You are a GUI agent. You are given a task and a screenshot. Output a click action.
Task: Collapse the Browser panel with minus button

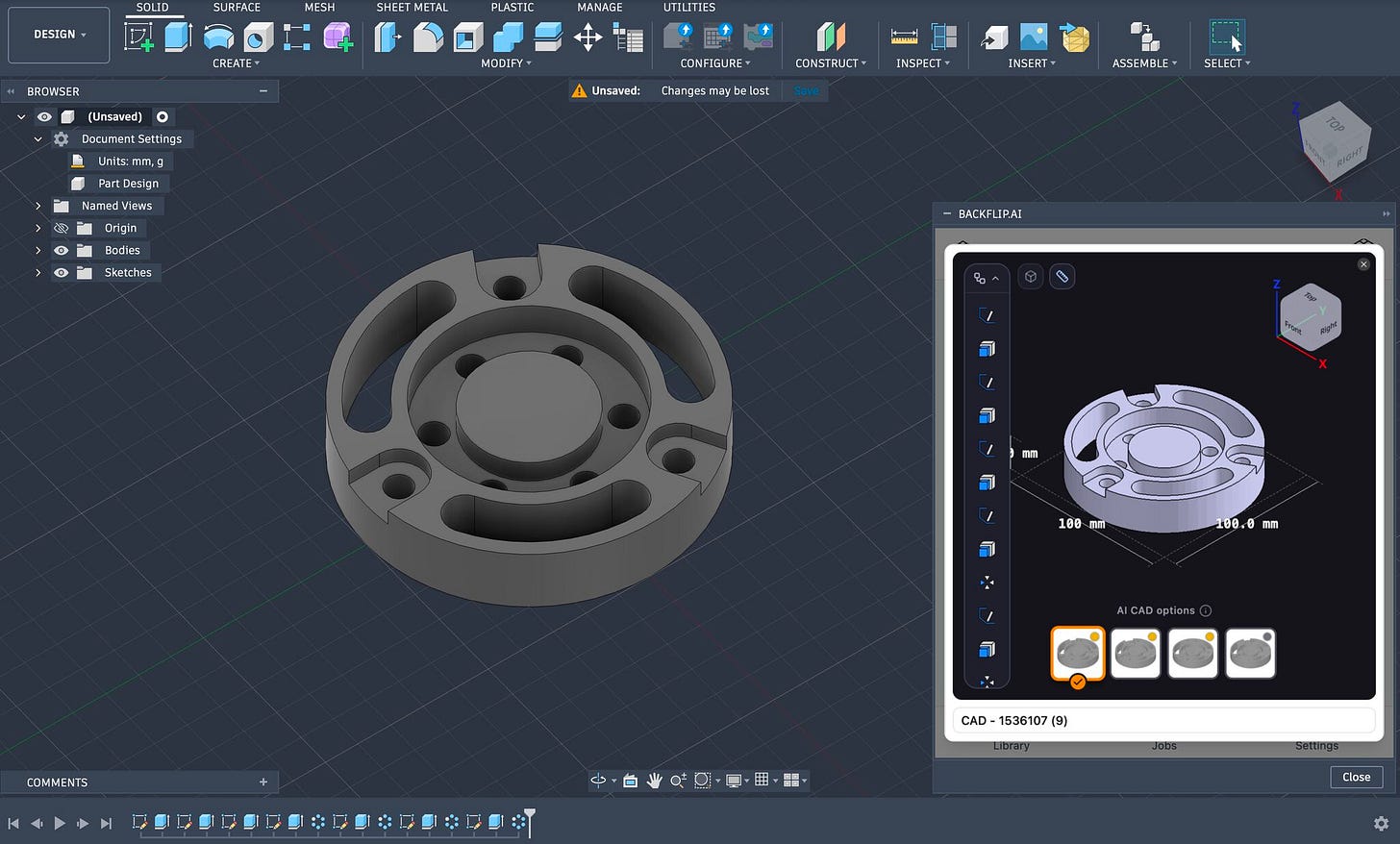point(263,91)
